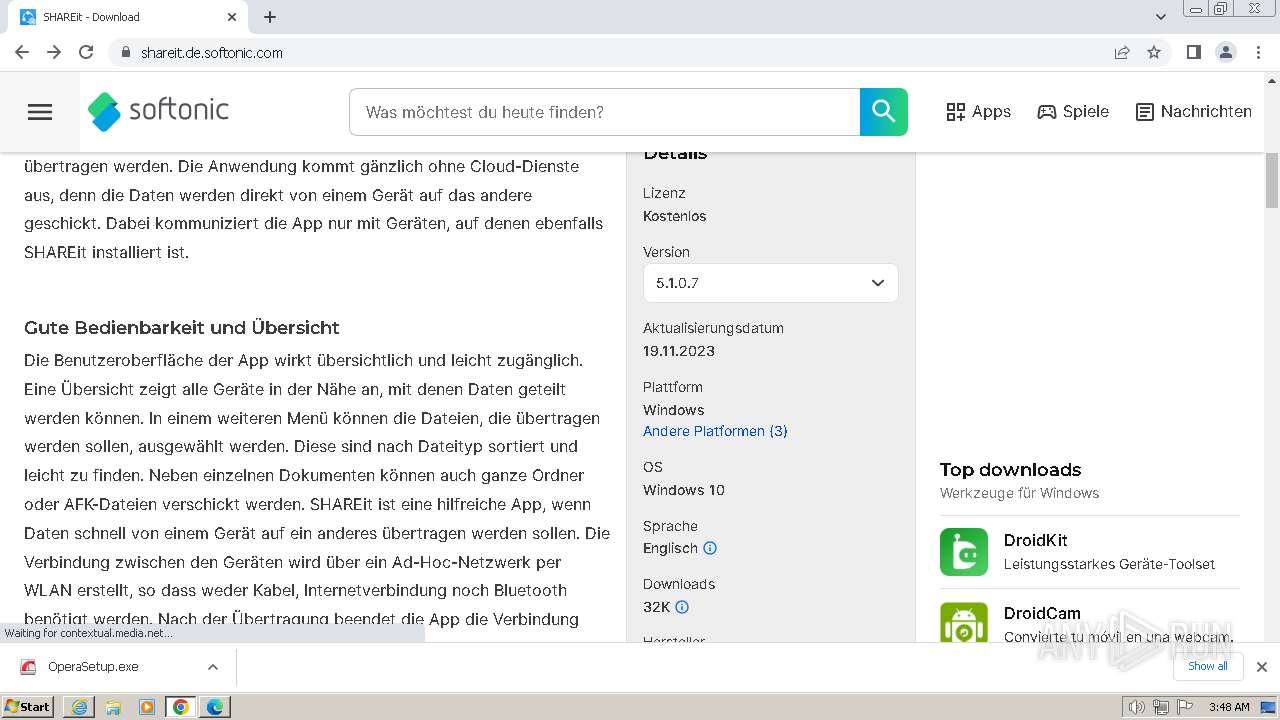Open the DroidCam app icon

click(964, 621)
